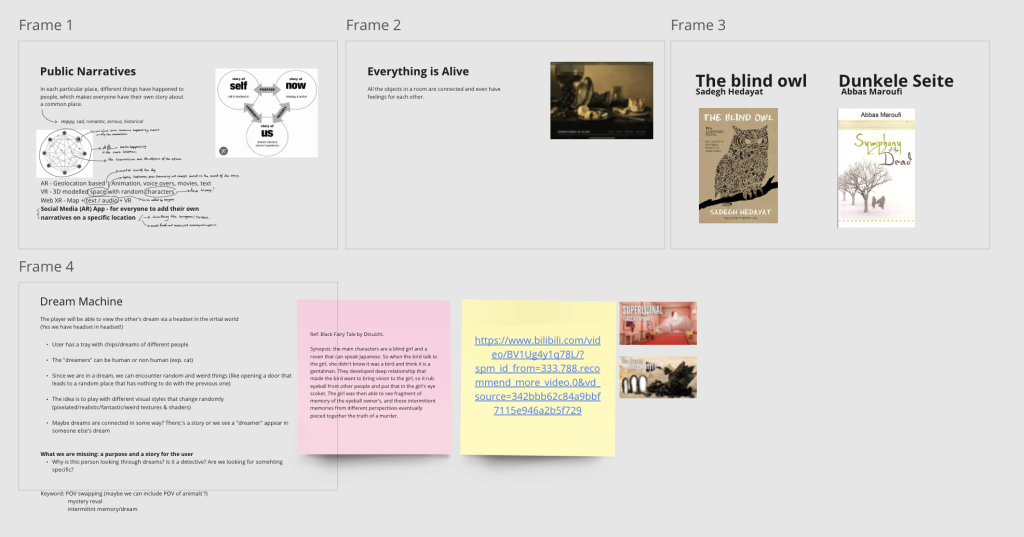Image resolution: width=1024 pixels, height=537 pixels.
Task: Click the 'In each particular place' paragraph
Action: pyautogui.click(x=112, y=97)
